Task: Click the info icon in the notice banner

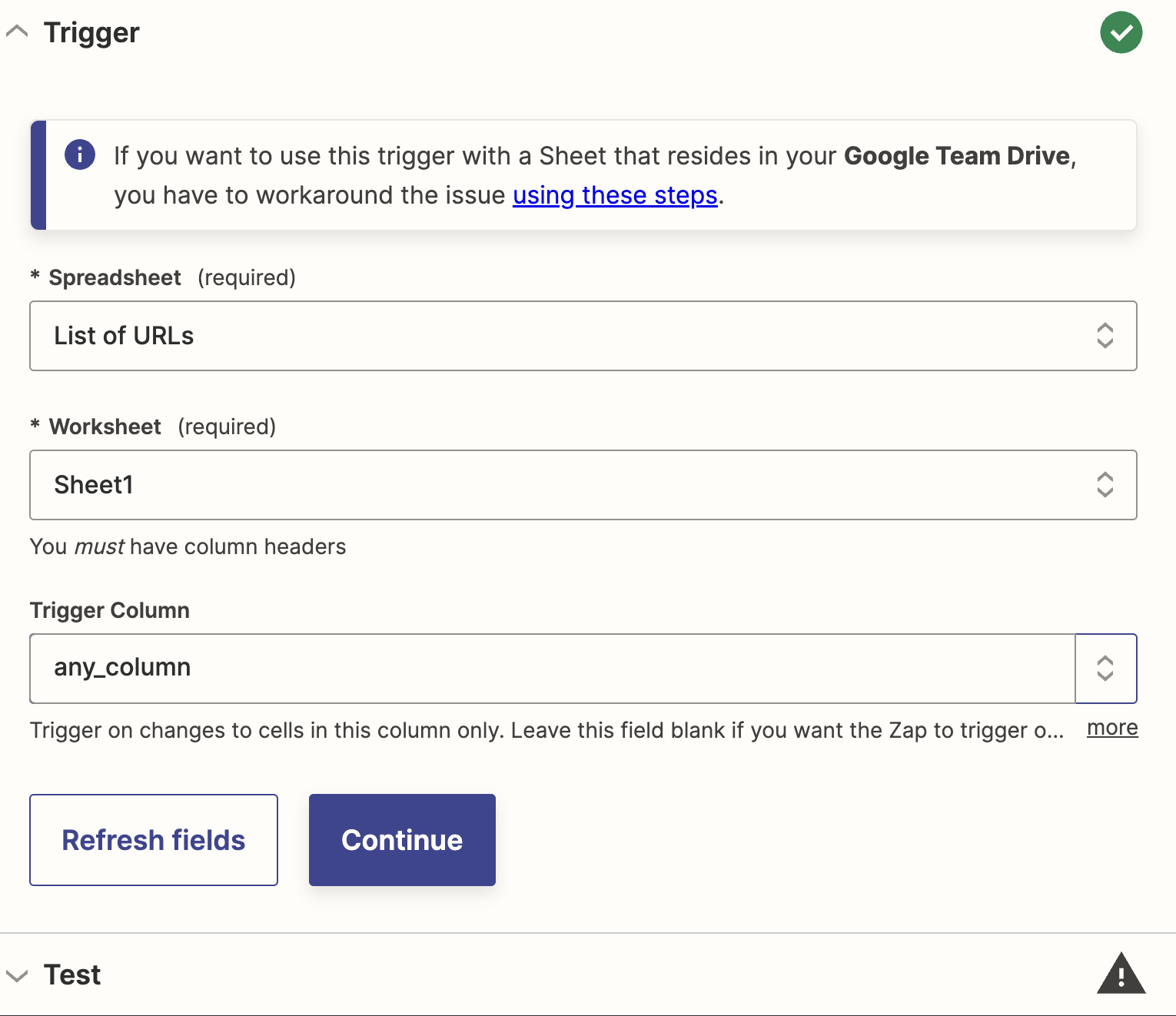Action: click(x=79, y=154)
